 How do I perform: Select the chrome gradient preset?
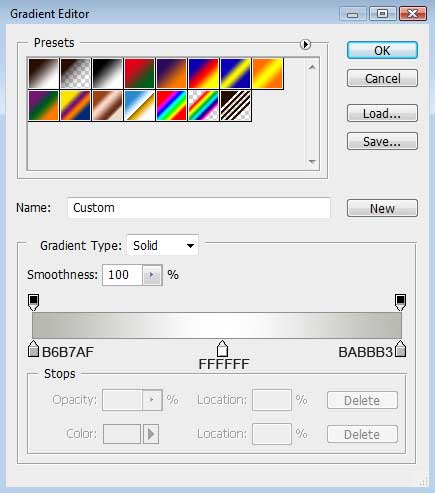(139, 105)
